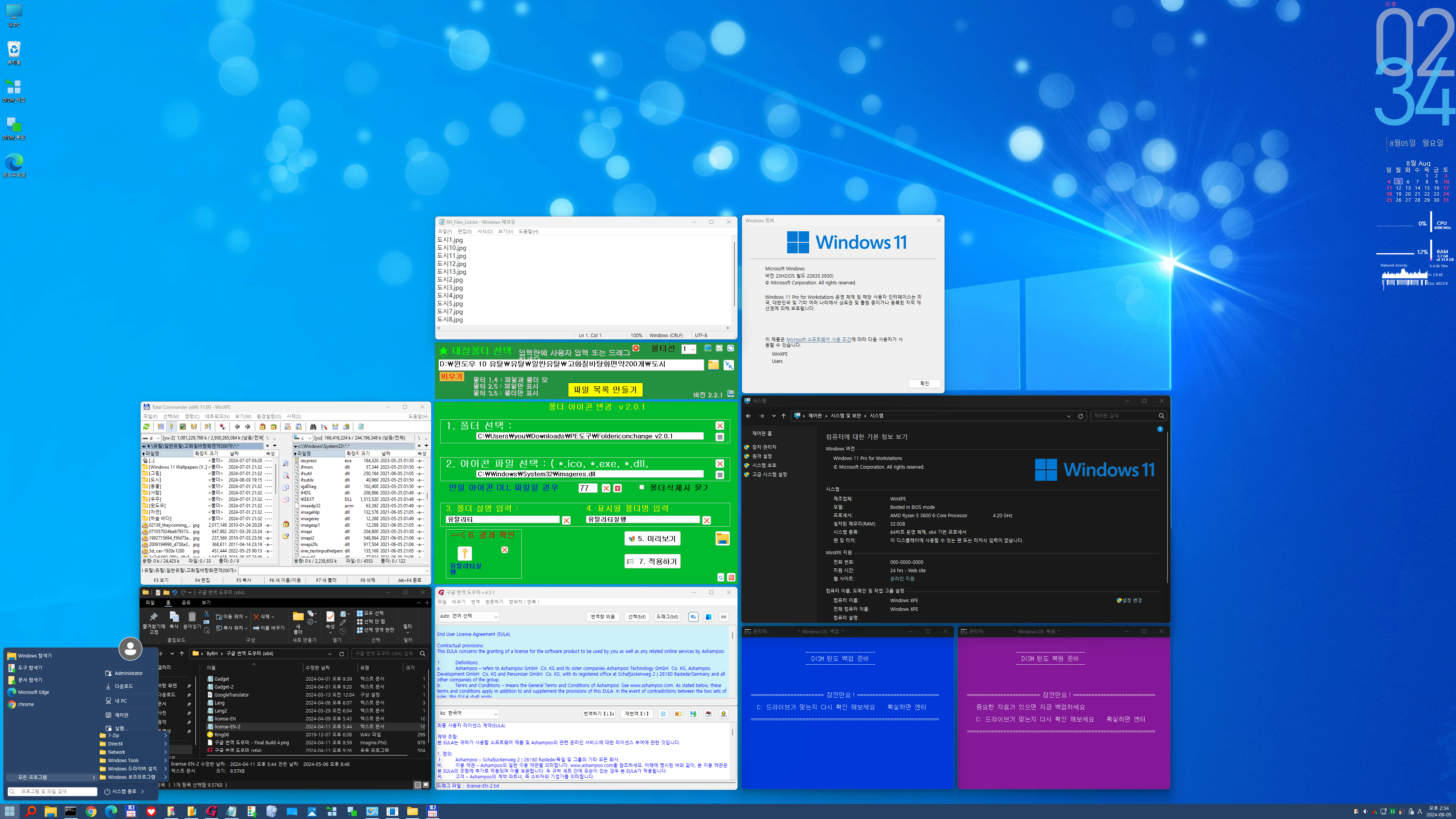Open Microsoft software license terms link
The height and width of the screenshot is (819, 1456).
click(819, 340)
